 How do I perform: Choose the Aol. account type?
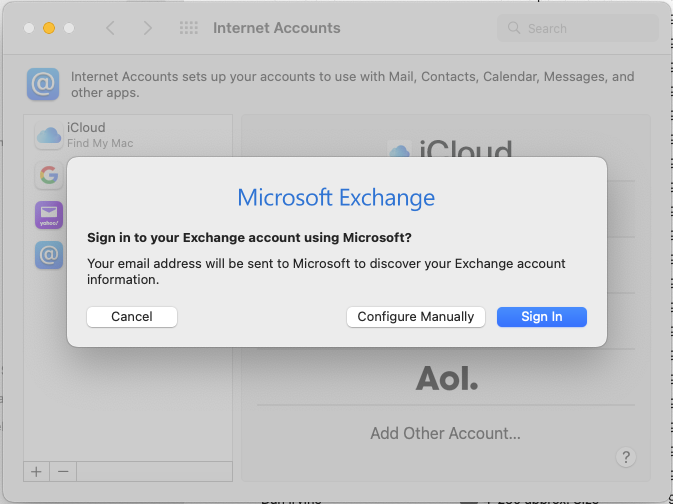[x=446, y=378]
